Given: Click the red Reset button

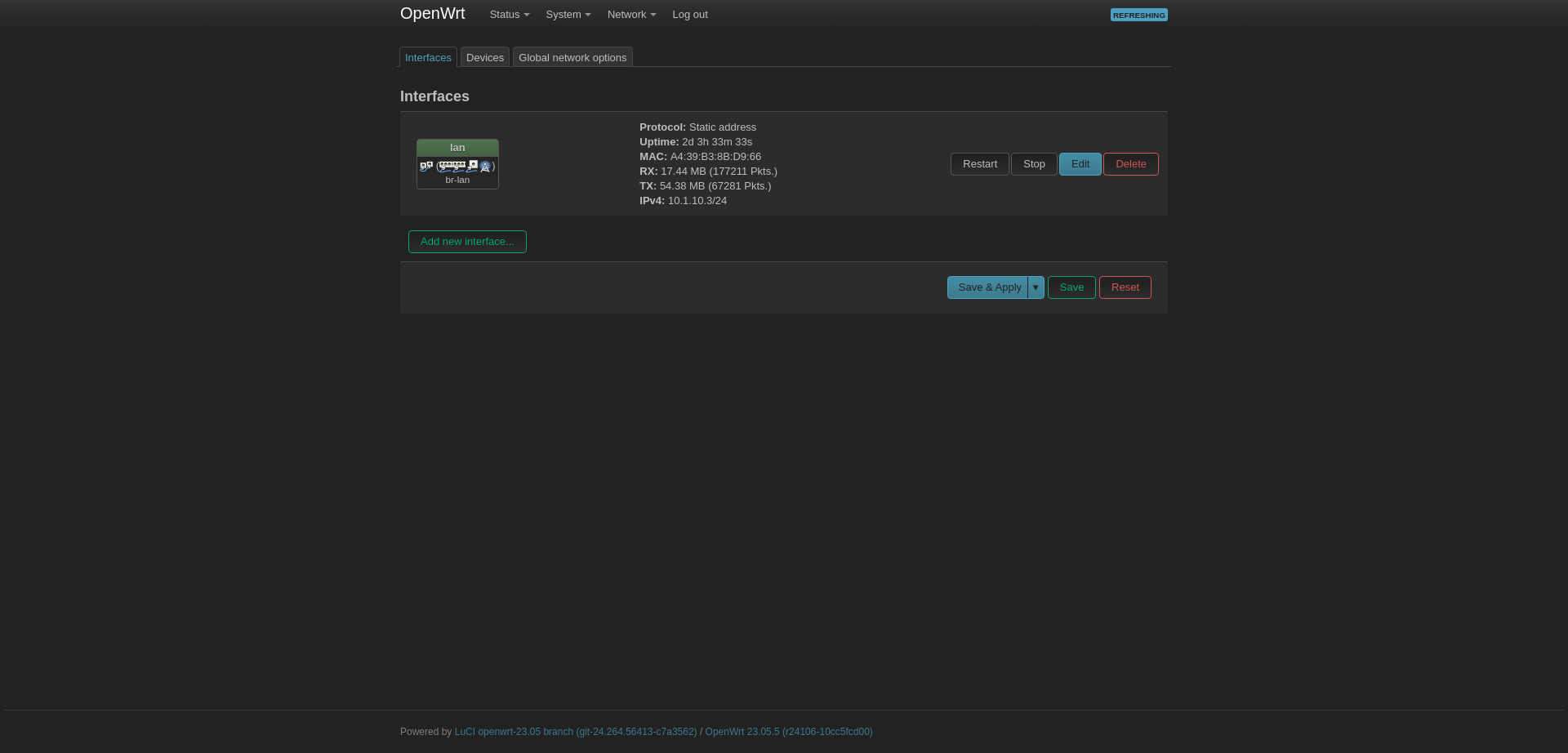Looking at the screenshot, I should click(1125, 287).
